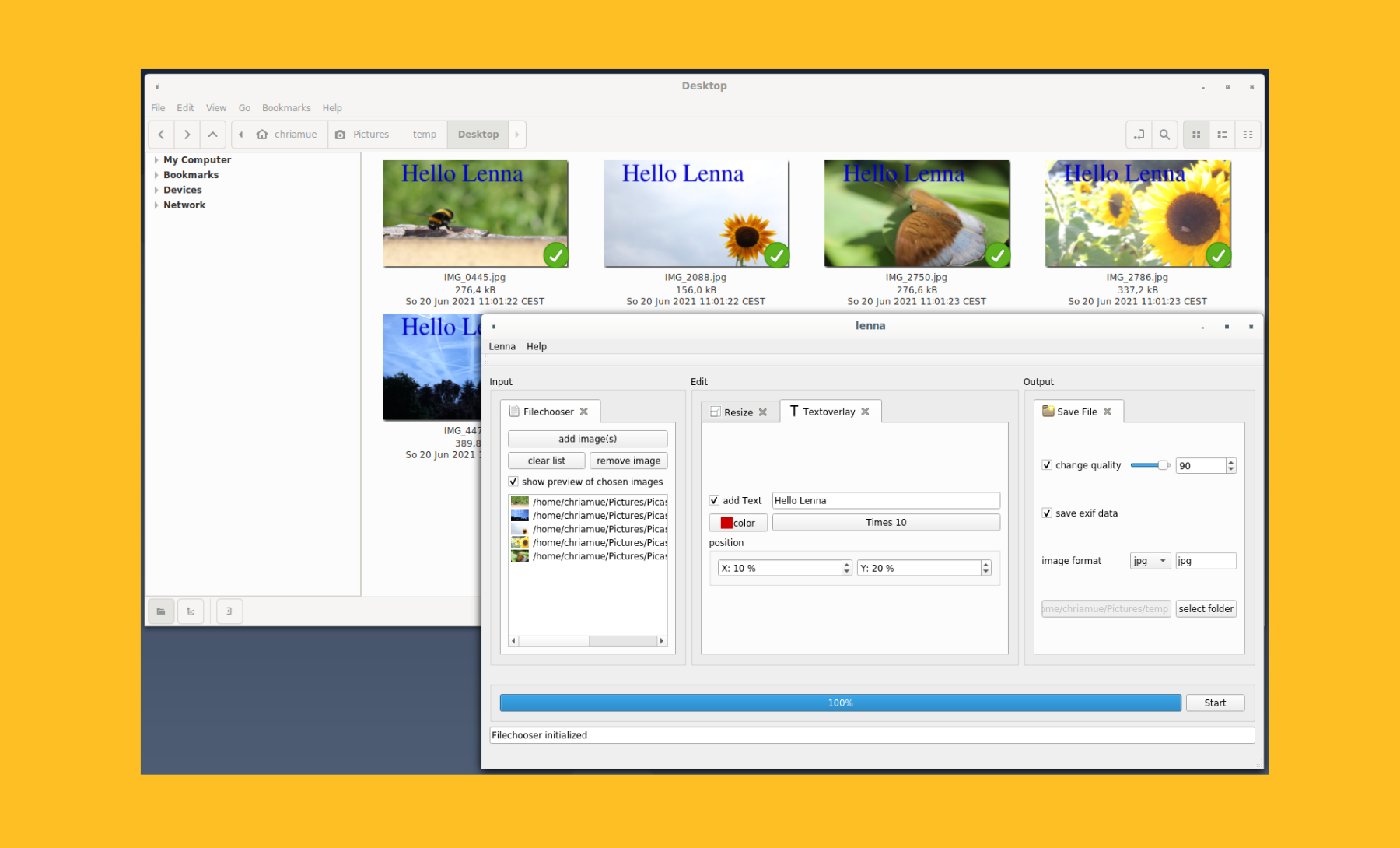This screenshot has width=1400, height=848.
Task: Close the Resize tab
Action: [x=763, y=412]
